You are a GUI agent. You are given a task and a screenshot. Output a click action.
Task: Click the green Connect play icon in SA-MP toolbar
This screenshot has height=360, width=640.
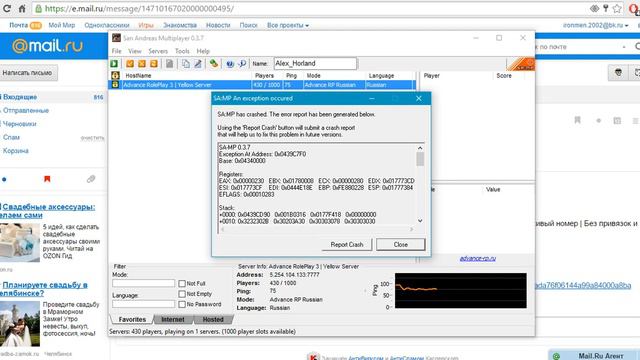[114, 64]
